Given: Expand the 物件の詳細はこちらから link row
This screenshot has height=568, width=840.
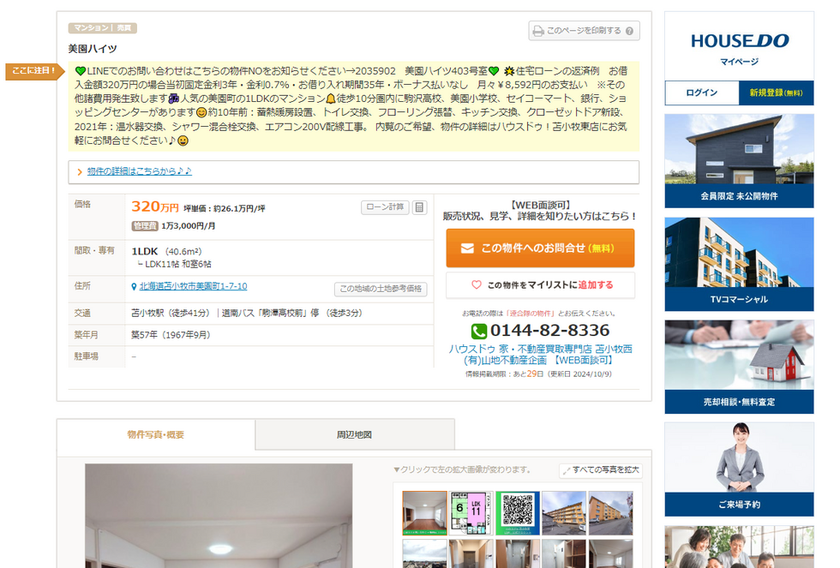Looking at the screenshot, I should tap(354, 171).
